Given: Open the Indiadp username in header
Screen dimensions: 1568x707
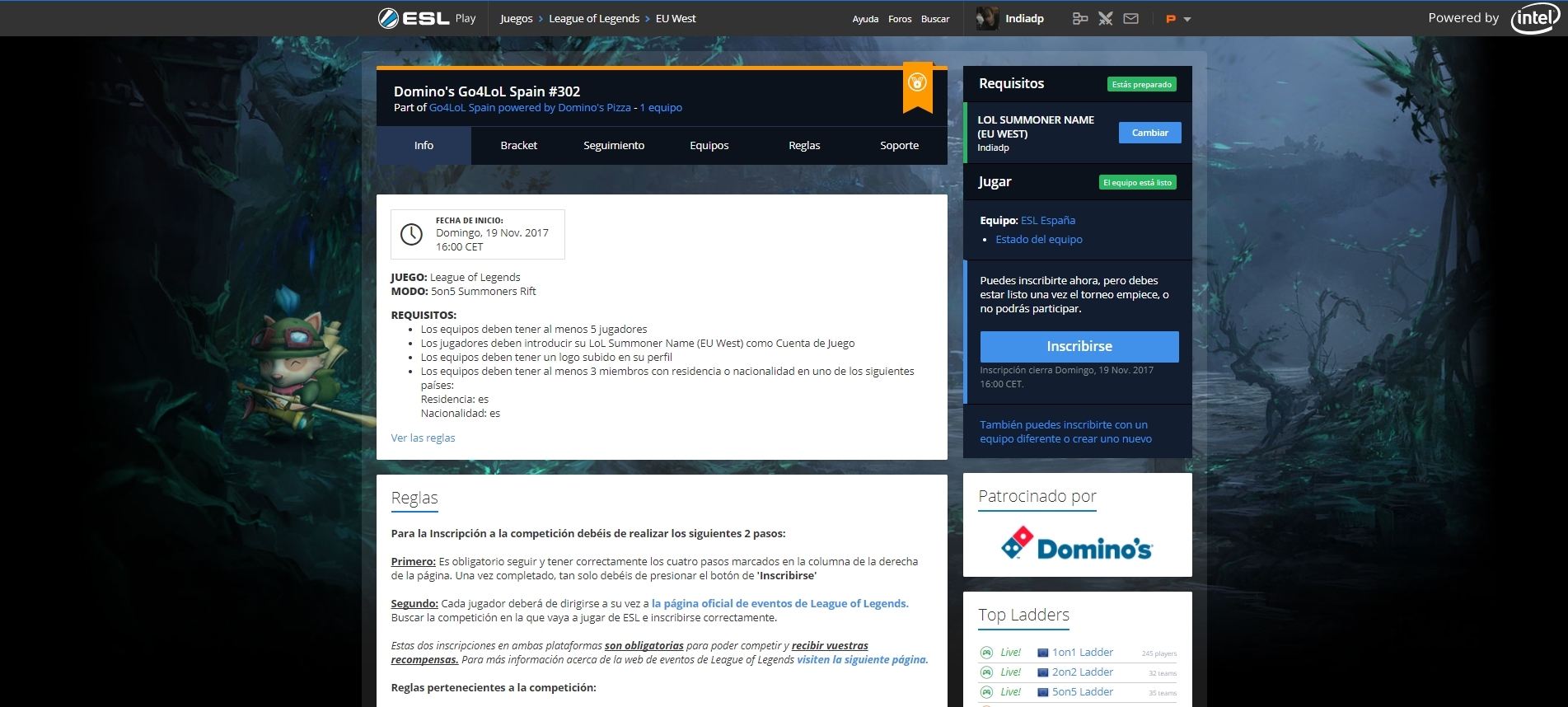Looking at the screenshot, I should coord(1024,18).
